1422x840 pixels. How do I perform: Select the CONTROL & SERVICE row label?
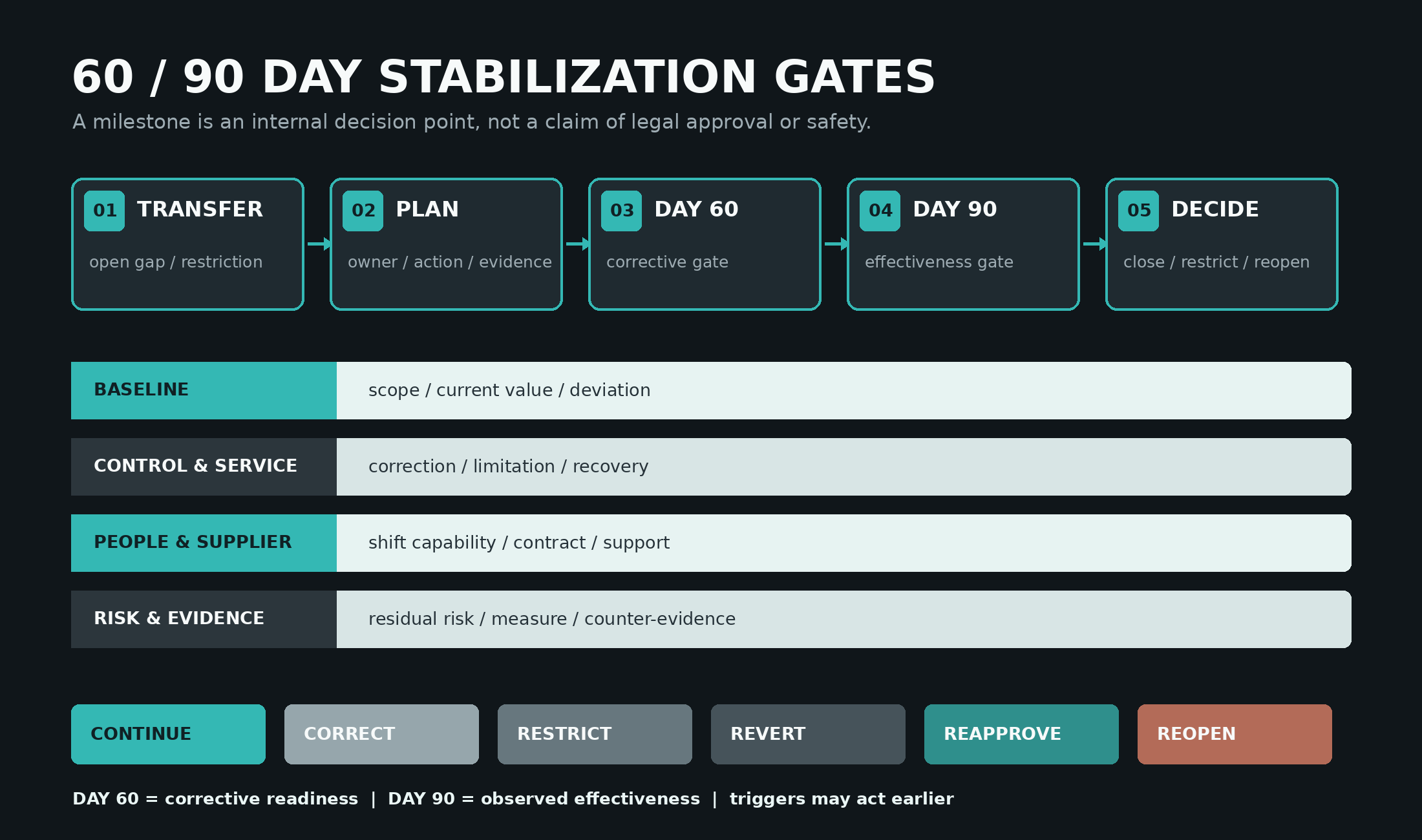point(204,467)
